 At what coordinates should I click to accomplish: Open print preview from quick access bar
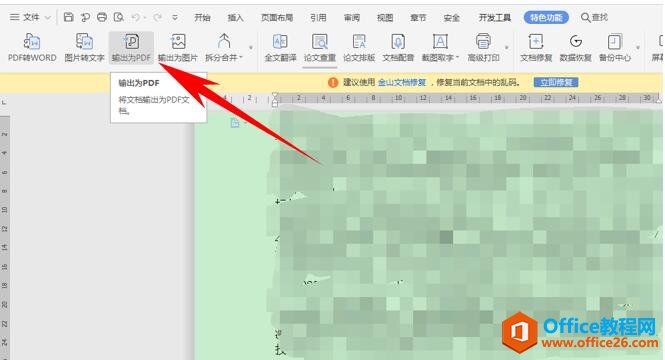[x=119, y=17]
